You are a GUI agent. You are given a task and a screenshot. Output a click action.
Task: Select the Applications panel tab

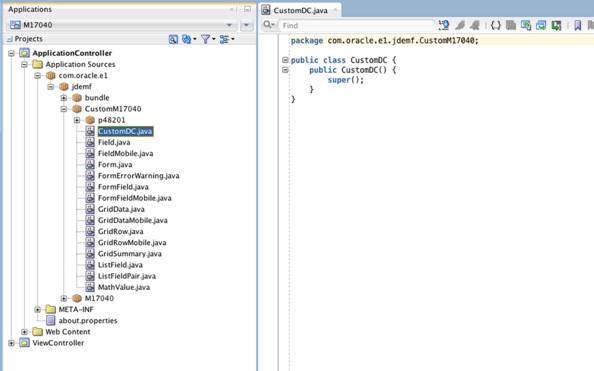30,9
